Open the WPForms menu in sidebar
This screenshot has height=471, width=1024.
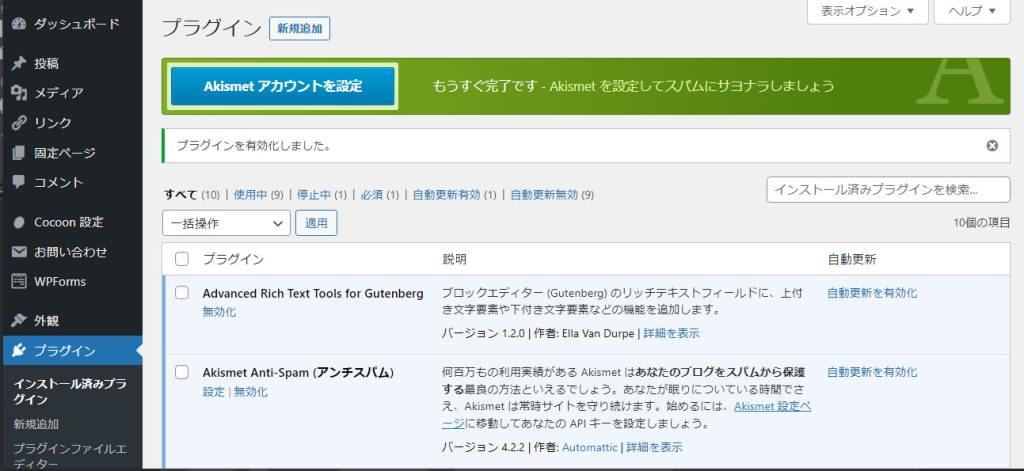point(60,281)
